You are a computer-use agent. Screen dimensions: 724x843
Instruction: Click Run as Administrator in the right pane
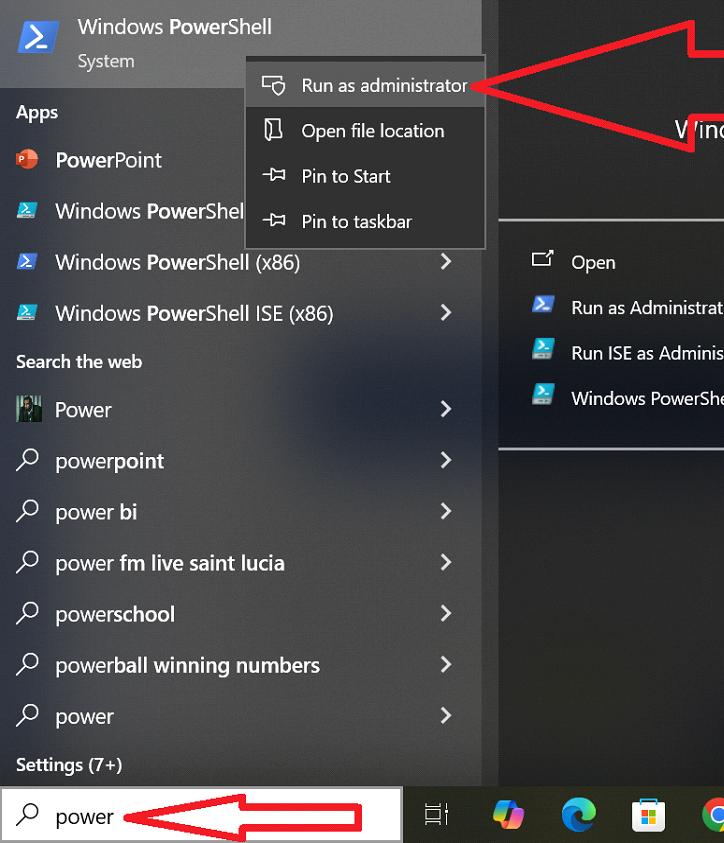pyautogui.click(x=647, y=308)
